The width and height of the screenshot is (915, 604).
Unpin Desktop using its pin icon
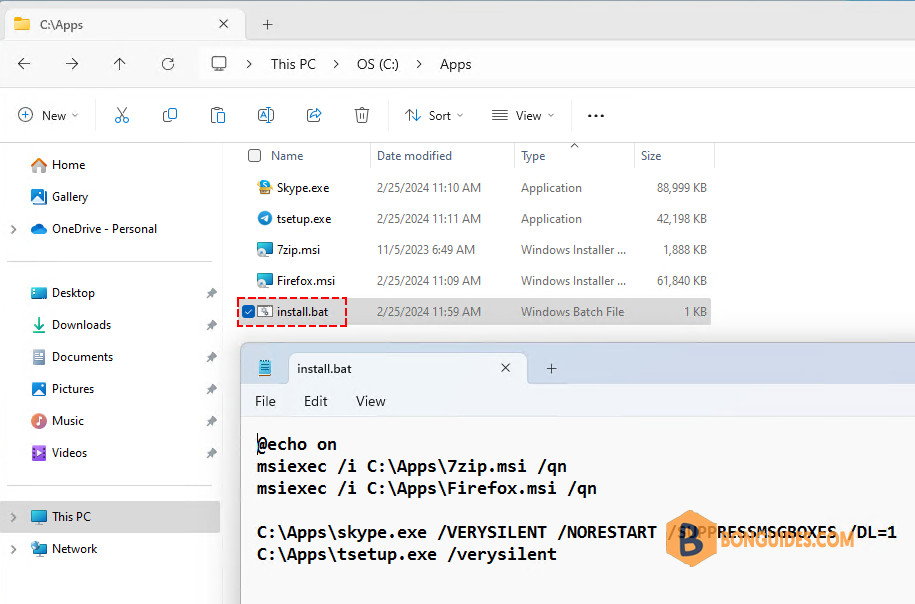211,293
